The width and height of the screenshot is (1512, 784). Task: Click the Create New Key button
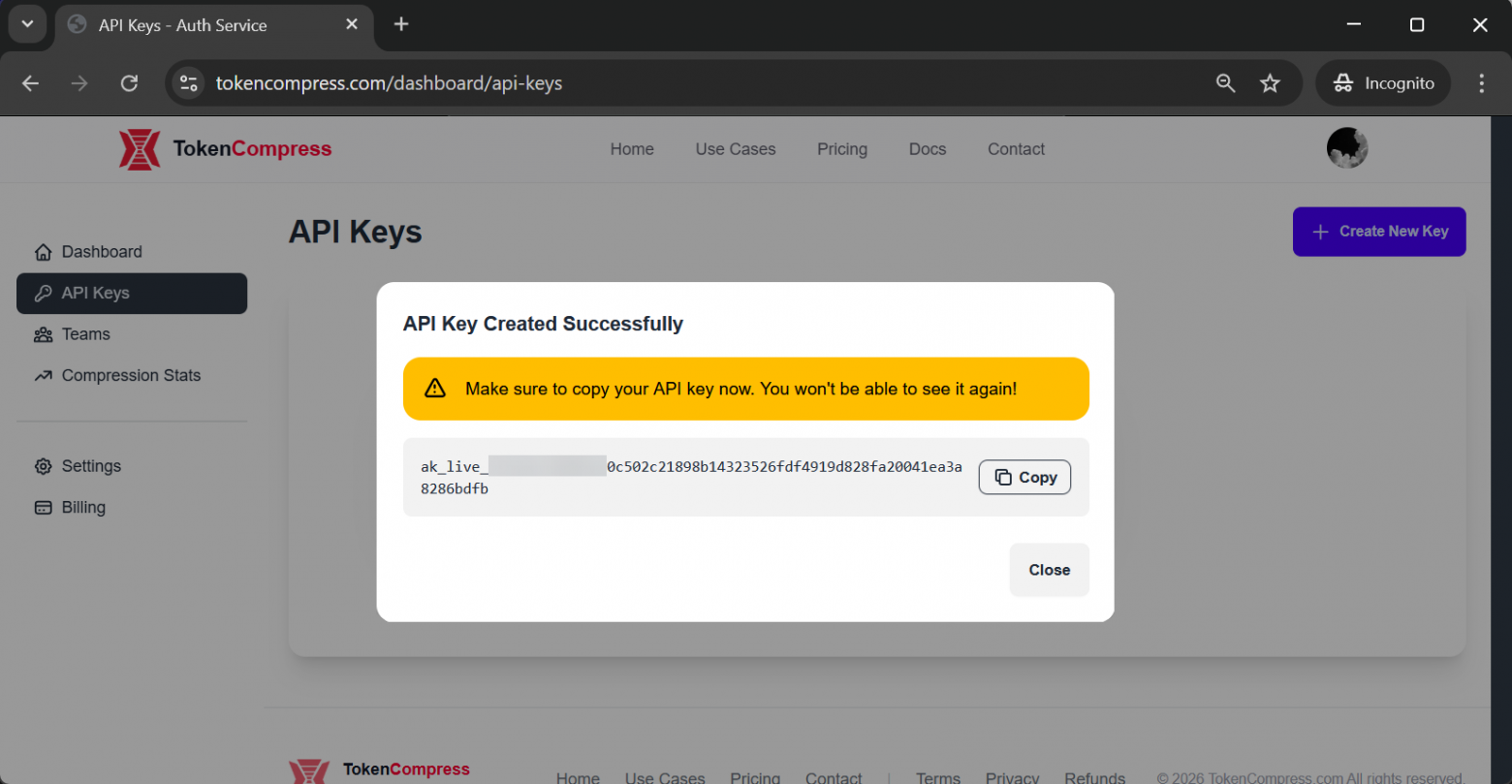click(1378, 232)
